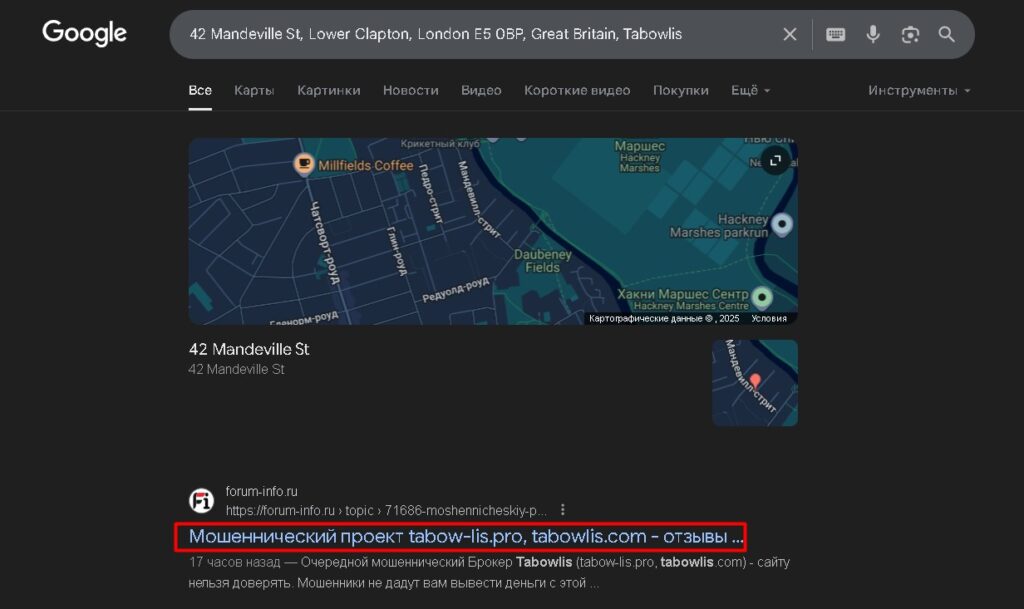Expand the Ещё dropdown menu
Screen dimensions: 1024x609
[x=750, y=90]
